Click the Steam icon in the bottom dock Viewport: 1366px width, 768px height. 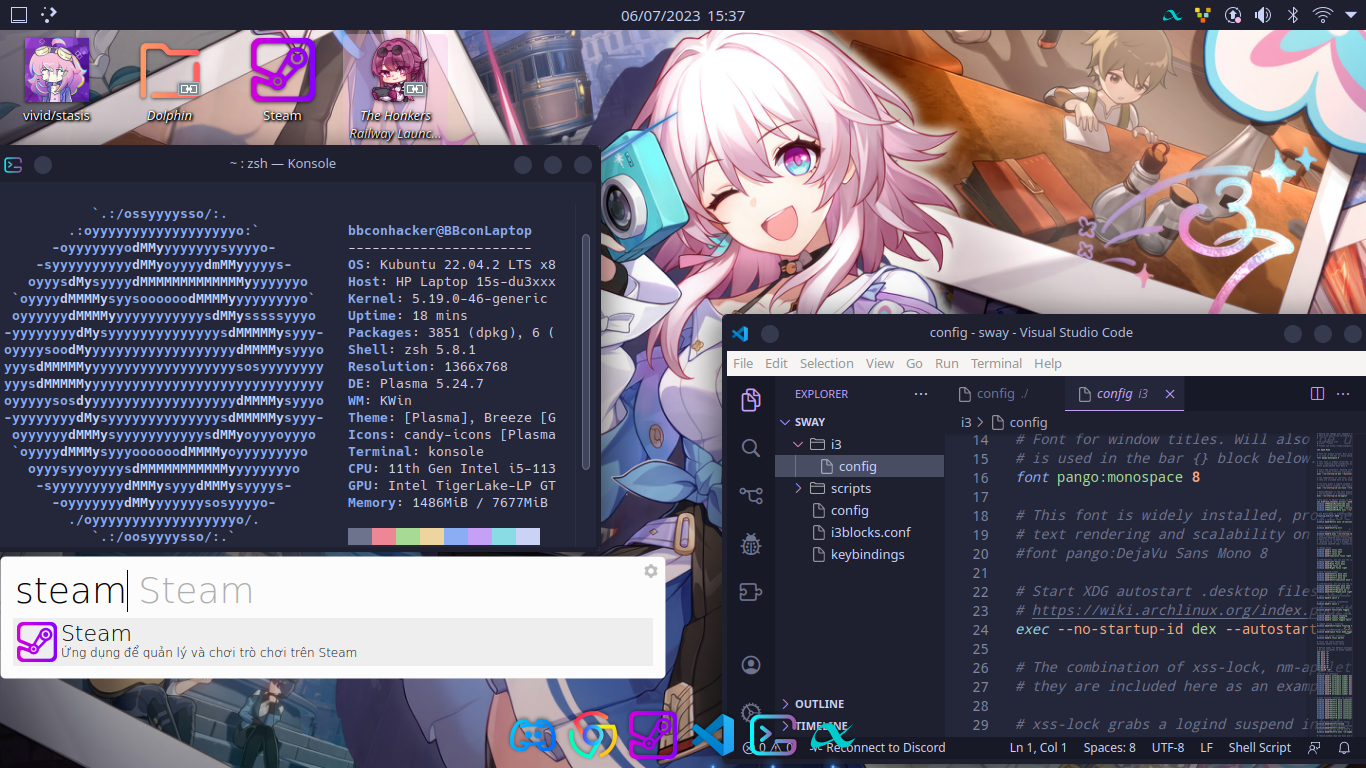[x=653, y=735]
